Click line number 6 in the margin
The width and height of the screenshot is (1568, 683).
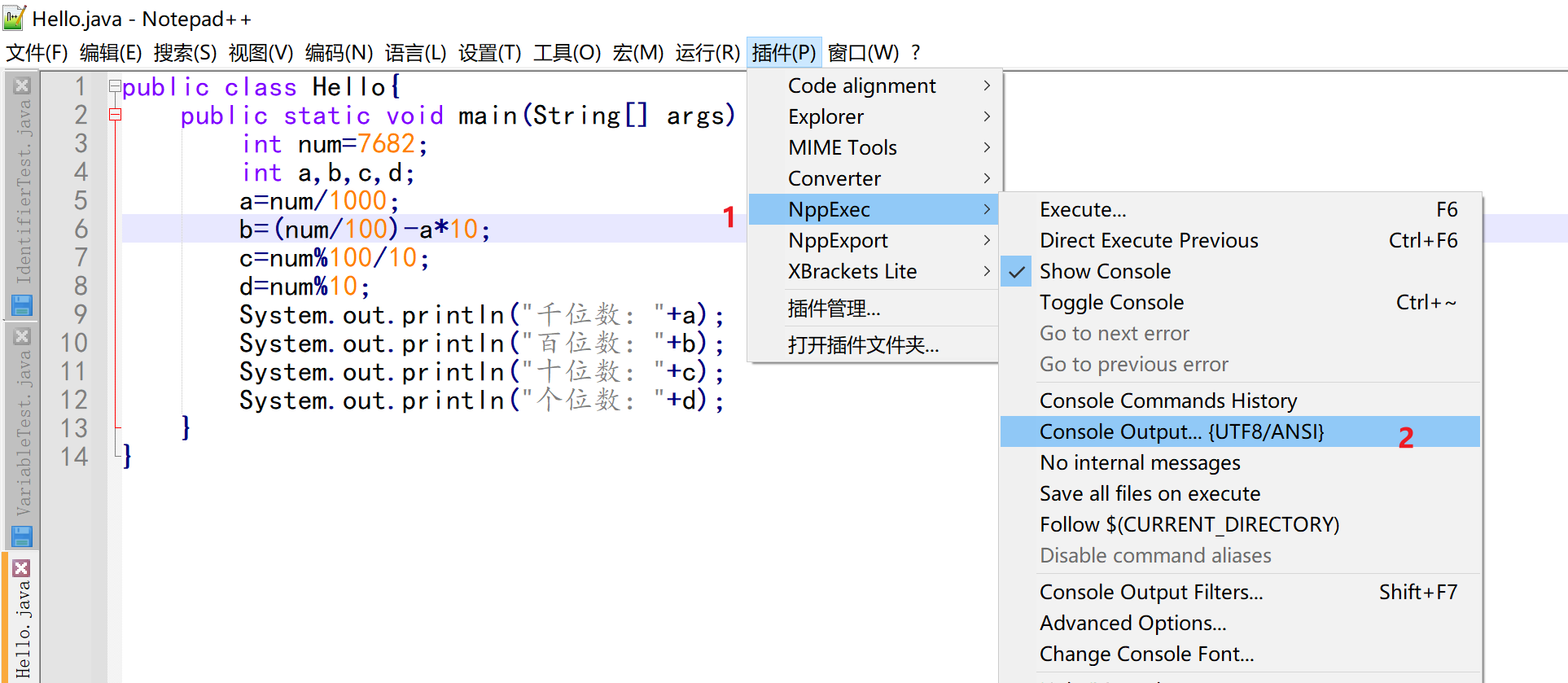coord(81,229)
